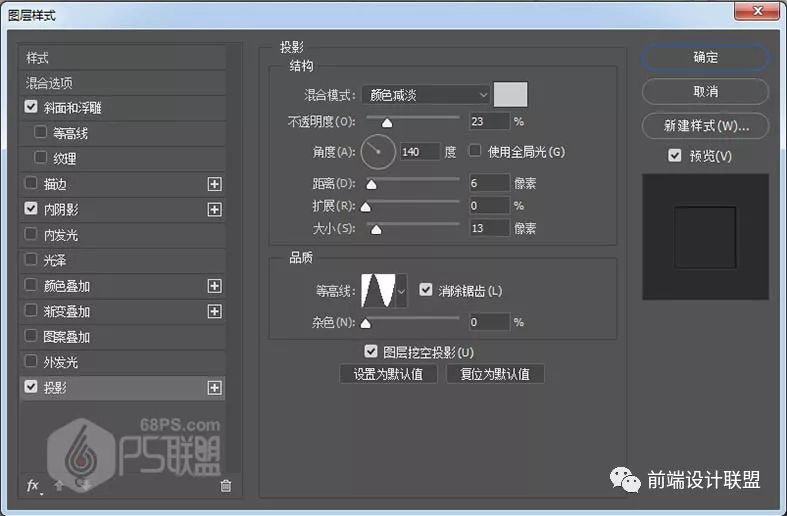Click the 角度 value field
Viewport: 787px width, 516px height.
point(420,152)
